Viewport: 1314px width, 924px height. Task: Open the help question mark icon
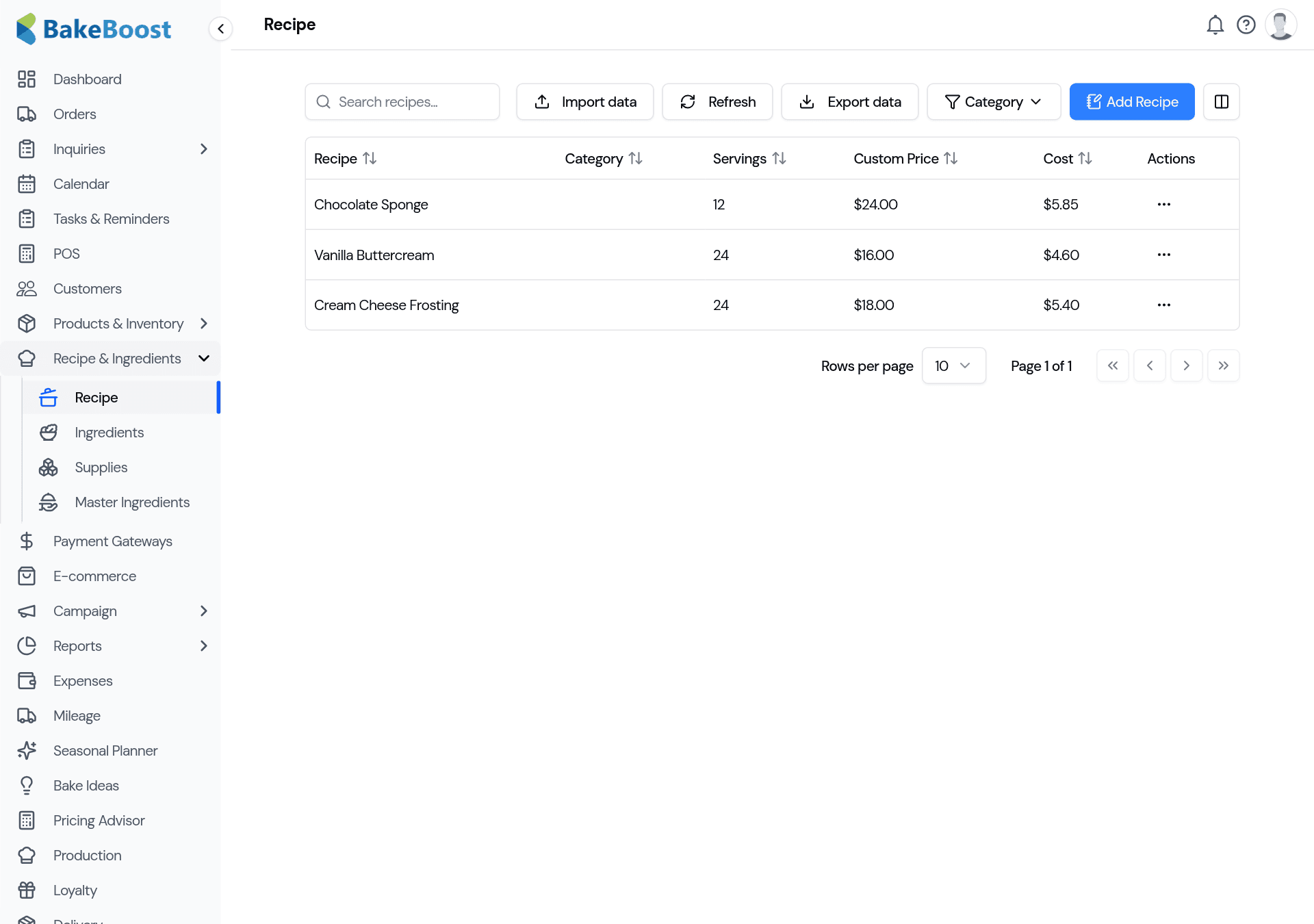coord(1246,25)
